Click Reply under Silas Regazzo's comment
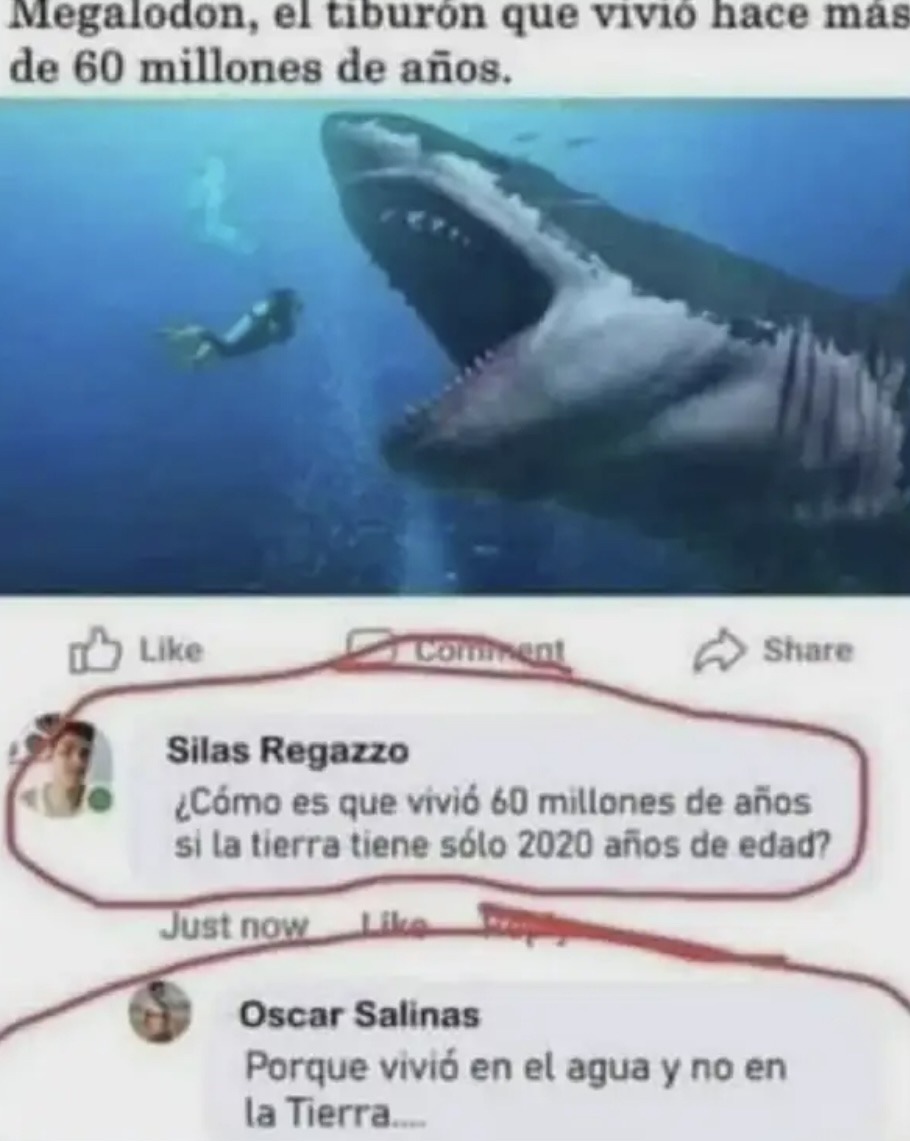The height and width of the screenshot is (1141, 910). point(520,926)
